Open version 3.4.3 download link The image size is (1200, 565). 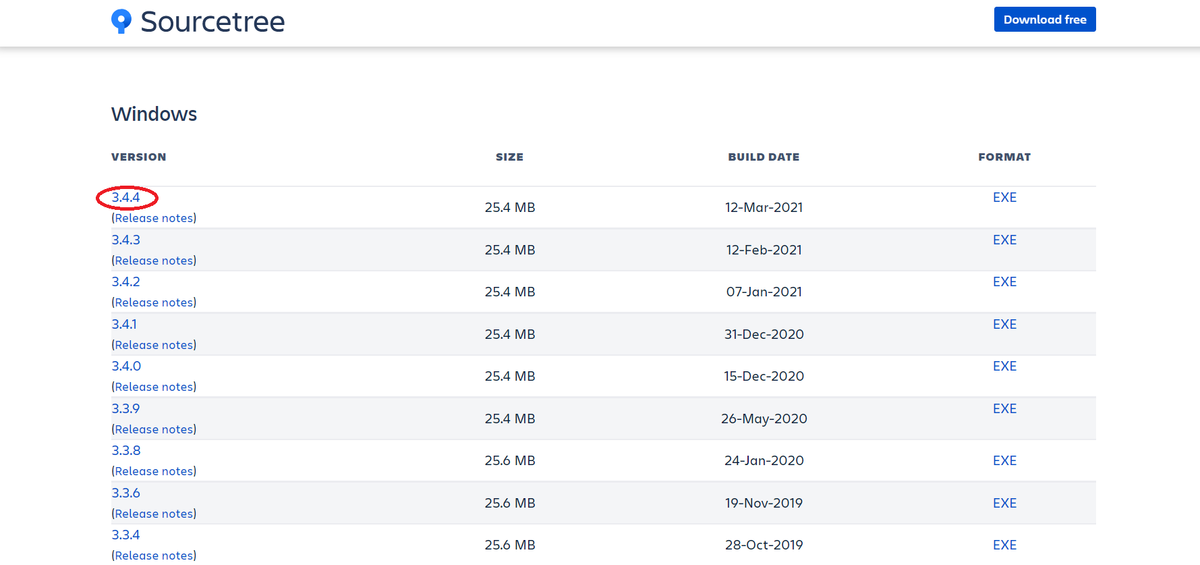point(126,240)
